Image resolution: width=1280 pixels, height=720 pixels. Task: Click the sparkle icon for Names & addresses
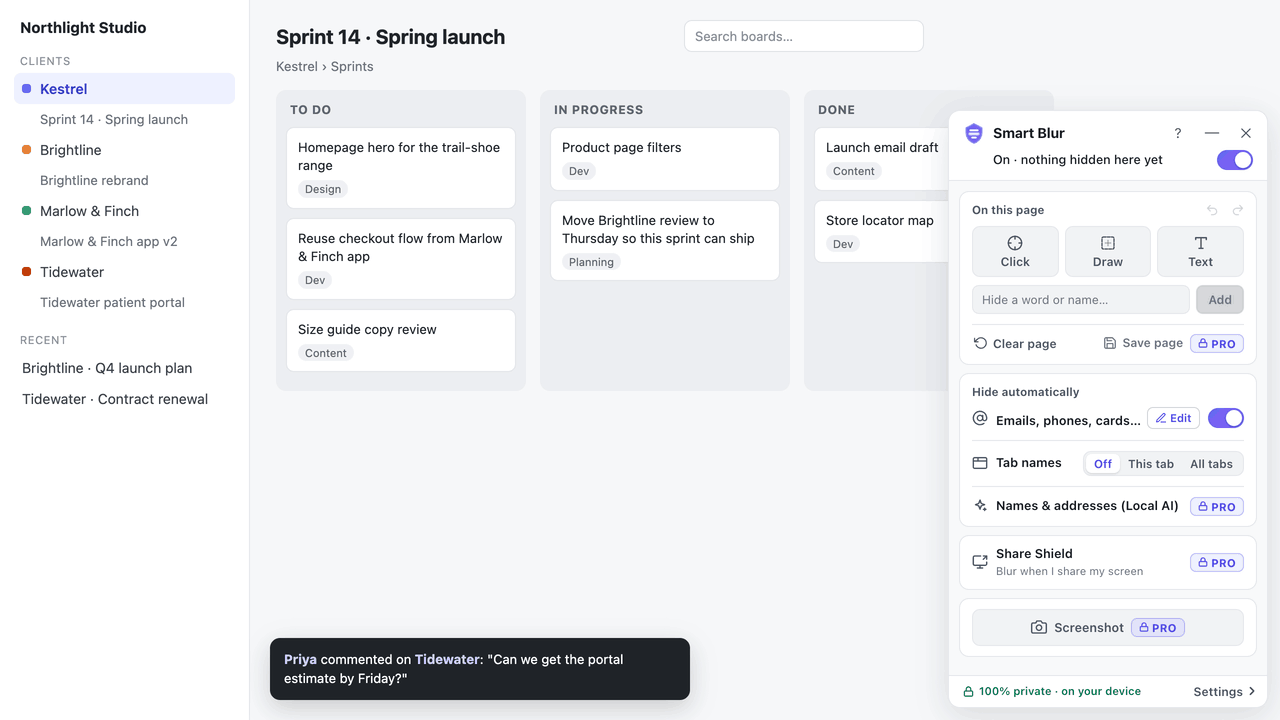point(980,506)
